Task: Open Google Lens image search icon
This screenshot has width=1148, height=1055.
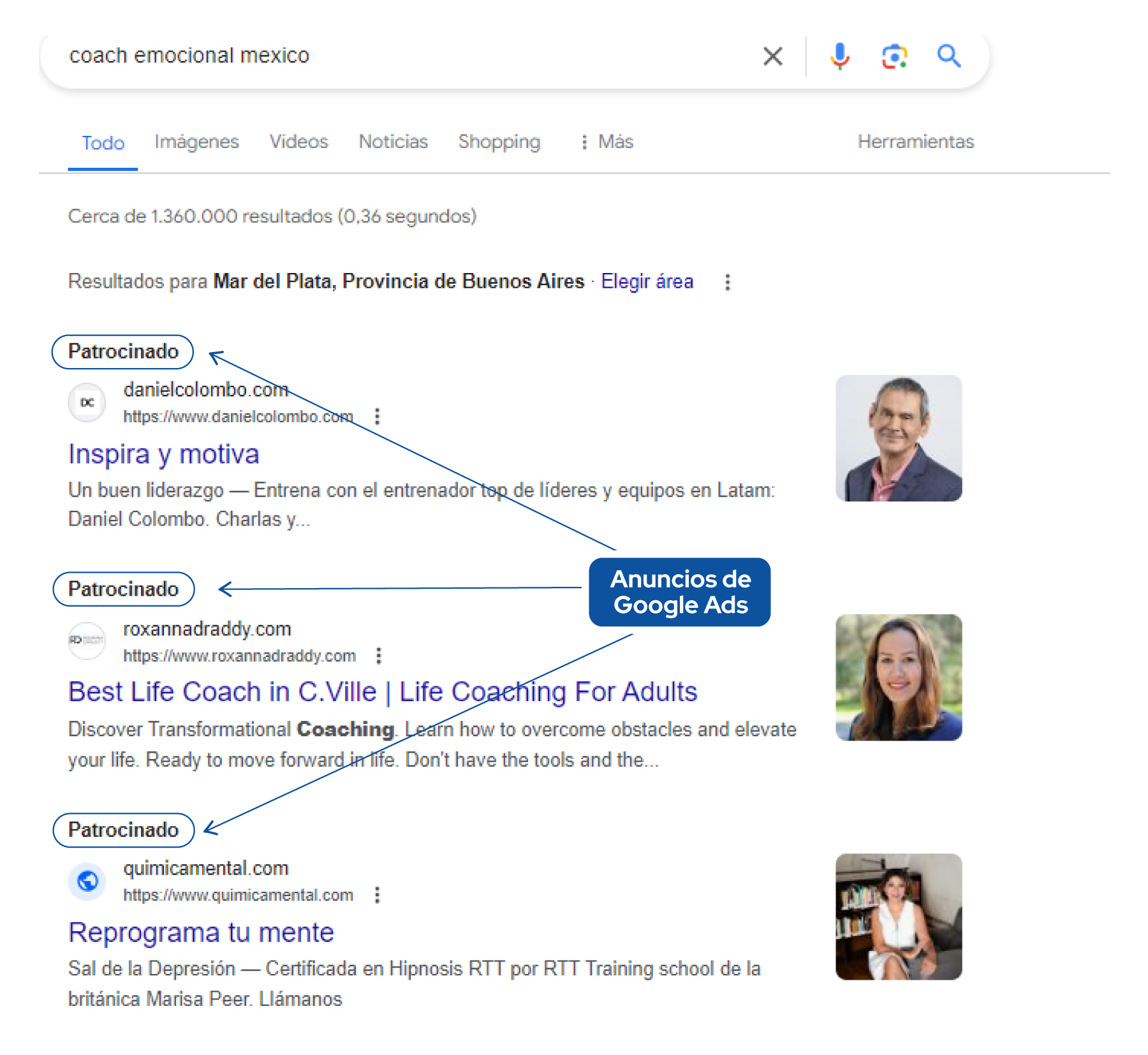Action: [x=895, y=56]
